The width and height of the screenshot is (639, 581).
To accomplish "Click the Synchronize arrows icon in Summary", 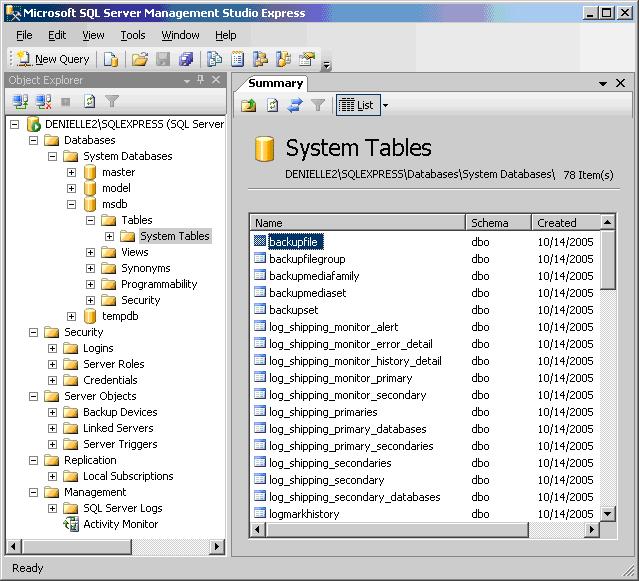I will (x=295, y=105).
